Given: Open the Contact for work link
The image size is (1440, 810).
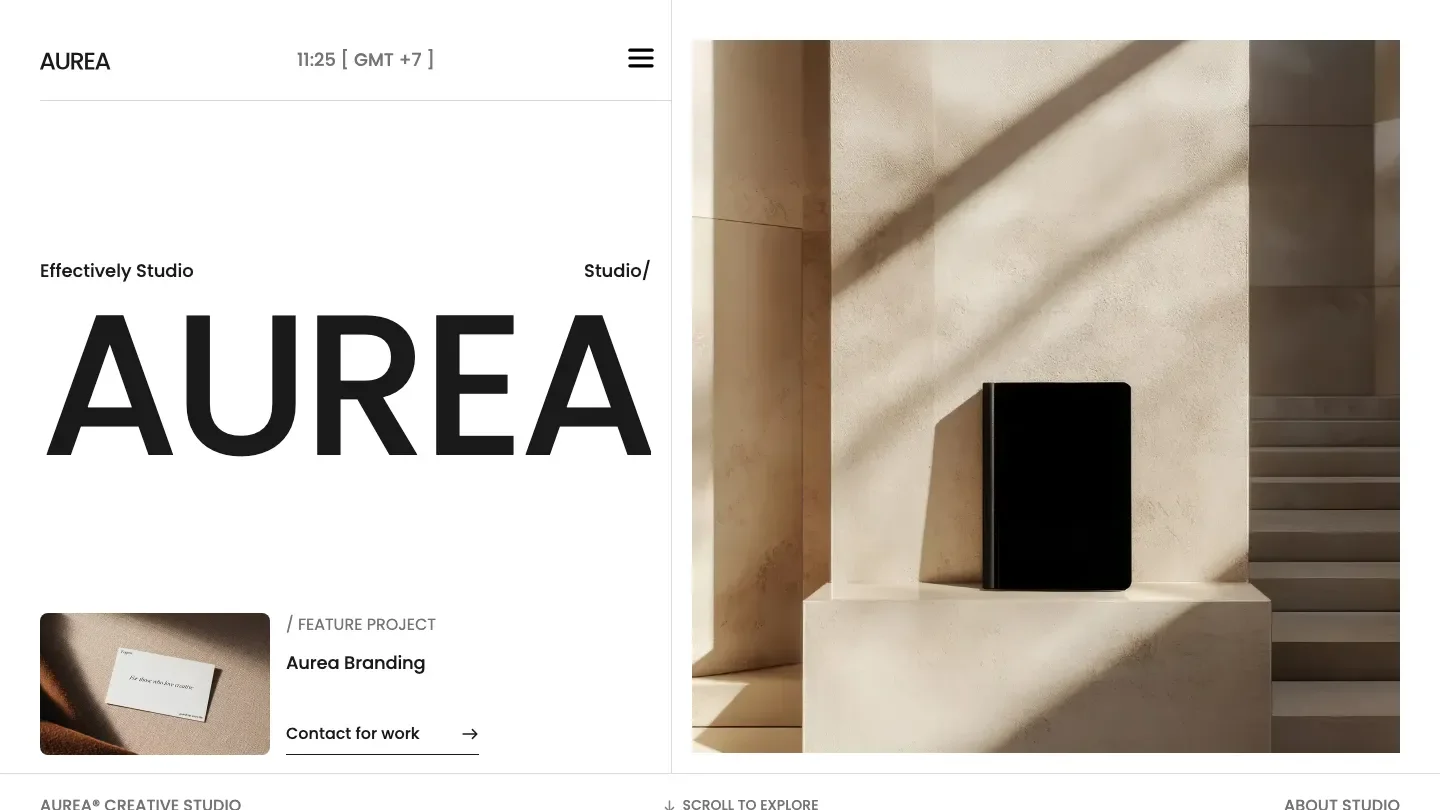Looking at the screenshot, I should [382, 734].
